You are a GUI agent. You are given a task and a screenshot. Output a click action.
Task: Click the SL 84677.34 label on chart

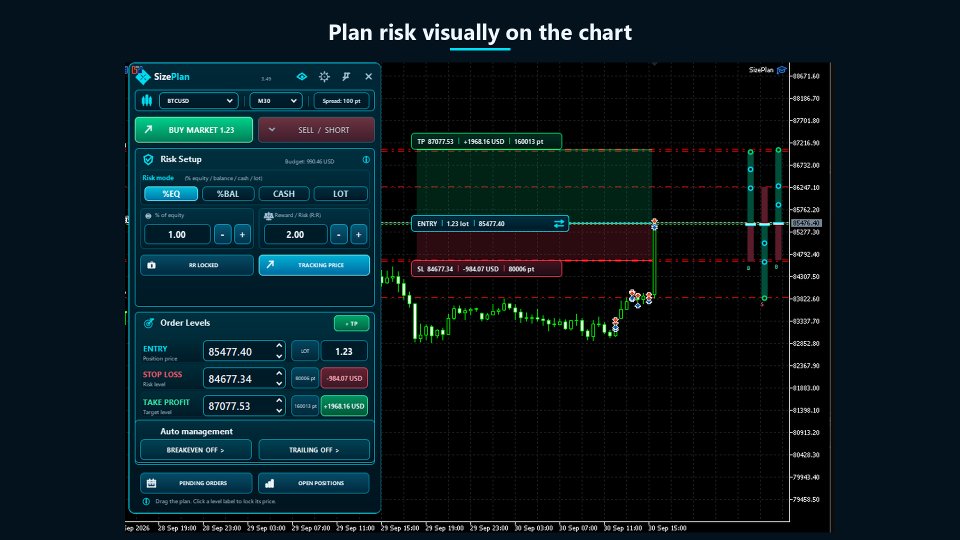click(486, 269)
